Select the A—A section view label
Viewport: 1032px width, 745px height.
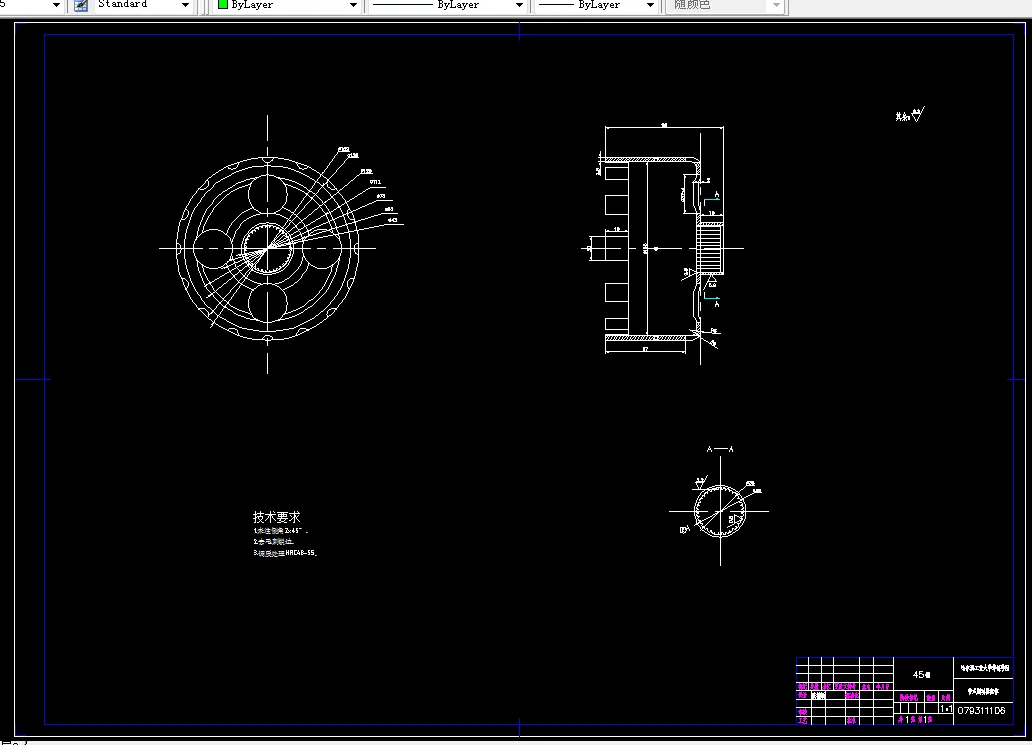720,450
